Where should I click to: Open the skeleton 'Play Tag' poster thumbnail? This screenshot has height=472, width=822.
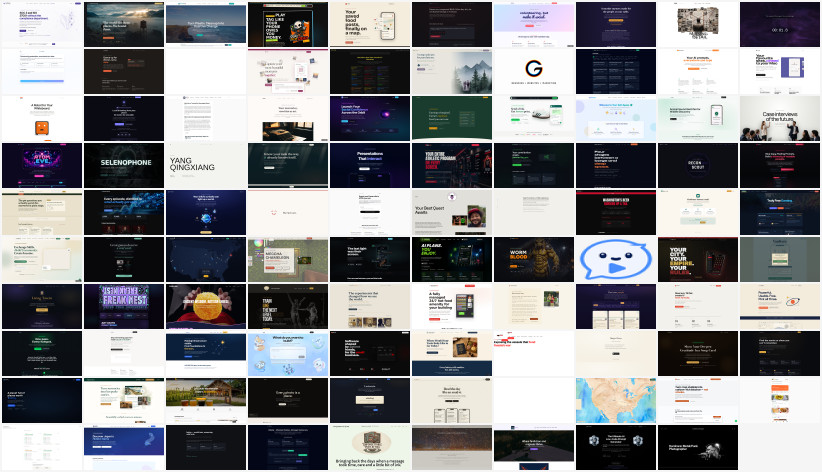288,24
